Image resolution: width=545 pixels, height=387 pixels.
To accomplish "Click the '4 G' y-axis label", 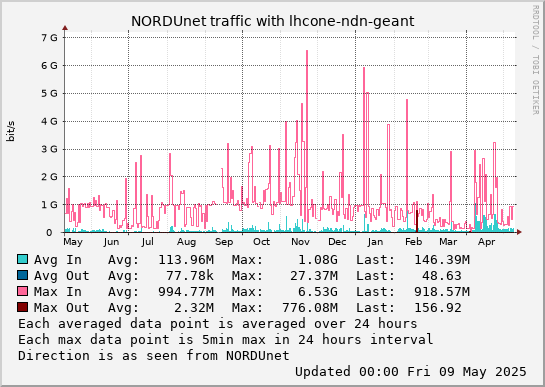I will 49,121.
